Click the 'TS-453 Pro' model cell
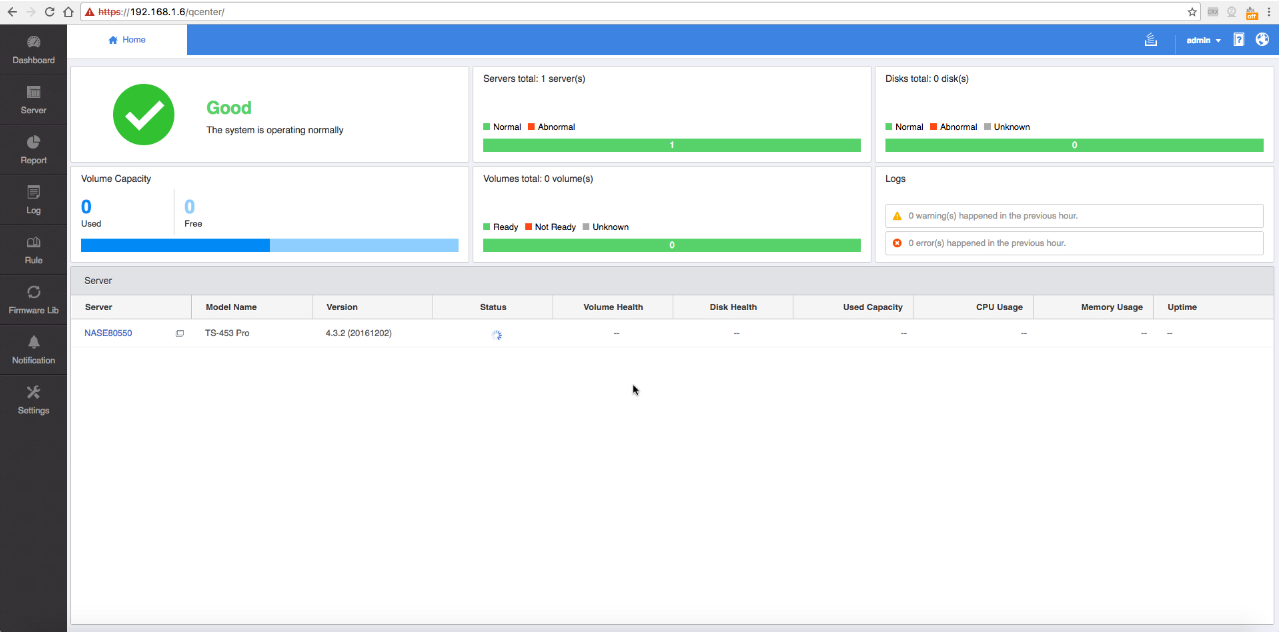The height and width of the screenshot is (632, 1279). pos(227,333)
